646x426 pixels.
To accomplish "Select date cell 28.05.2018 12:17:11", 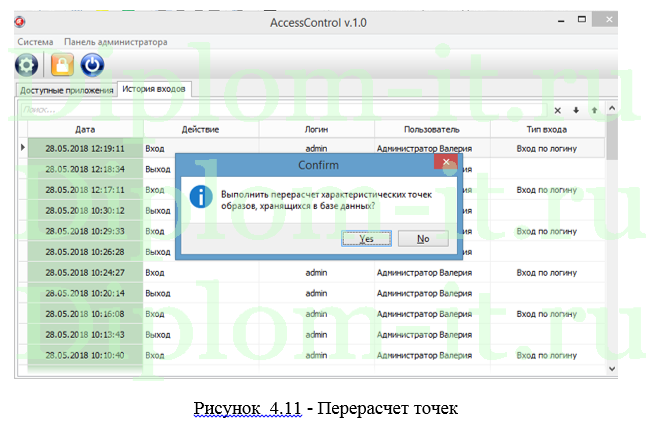I will click(x=85, y=190).
